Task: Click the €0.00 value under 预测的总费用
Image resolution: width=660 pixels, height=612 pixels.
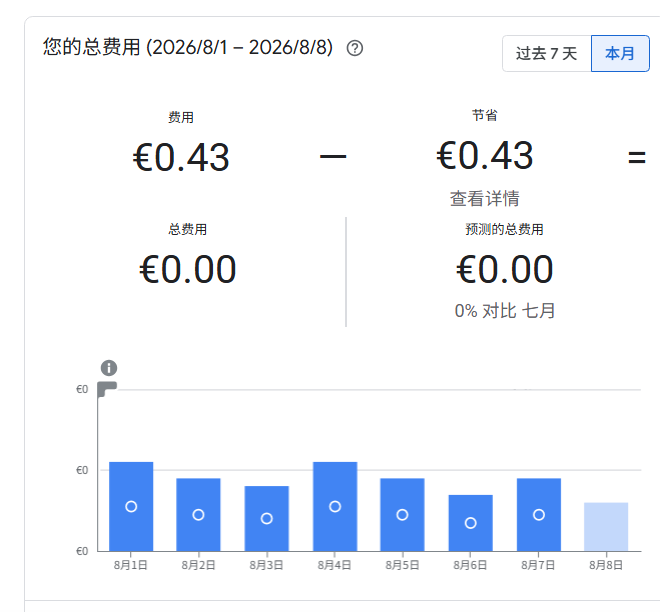Action: point(504,269)
